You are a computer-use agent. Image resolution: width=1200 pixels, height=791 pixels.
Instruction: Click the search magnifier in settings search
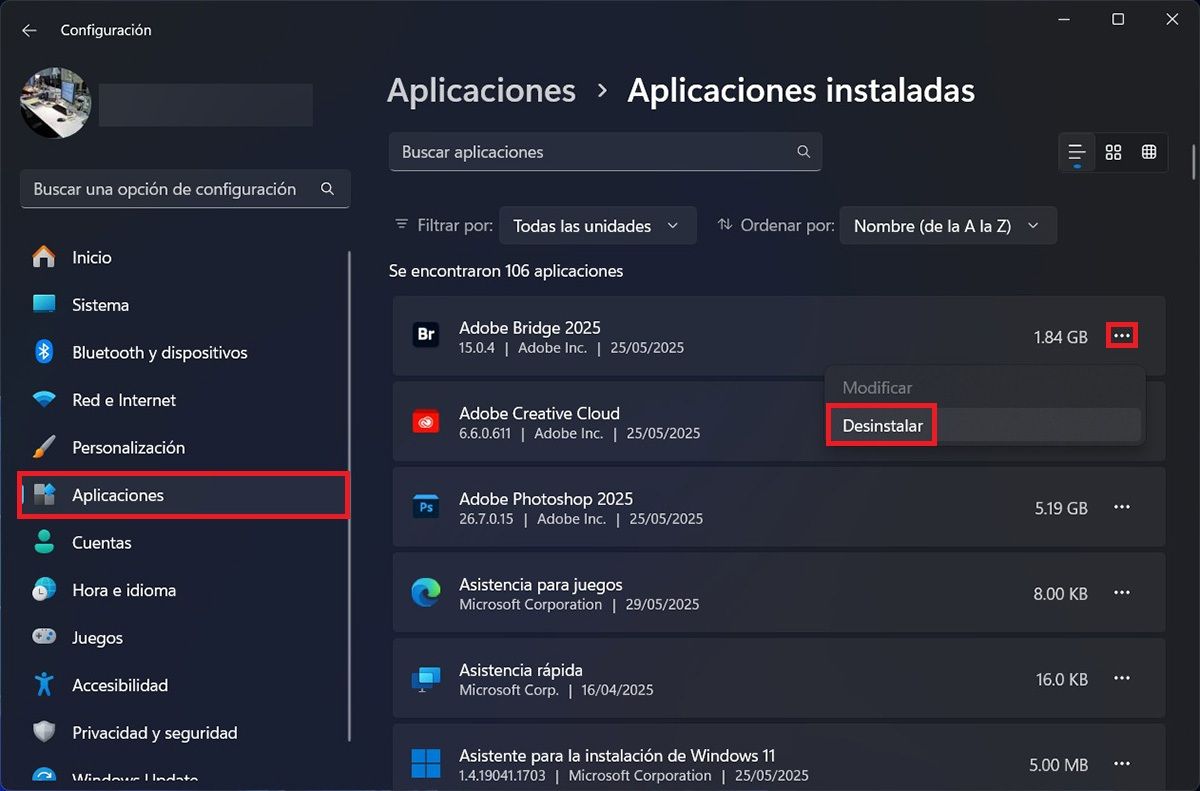(327, 188)
